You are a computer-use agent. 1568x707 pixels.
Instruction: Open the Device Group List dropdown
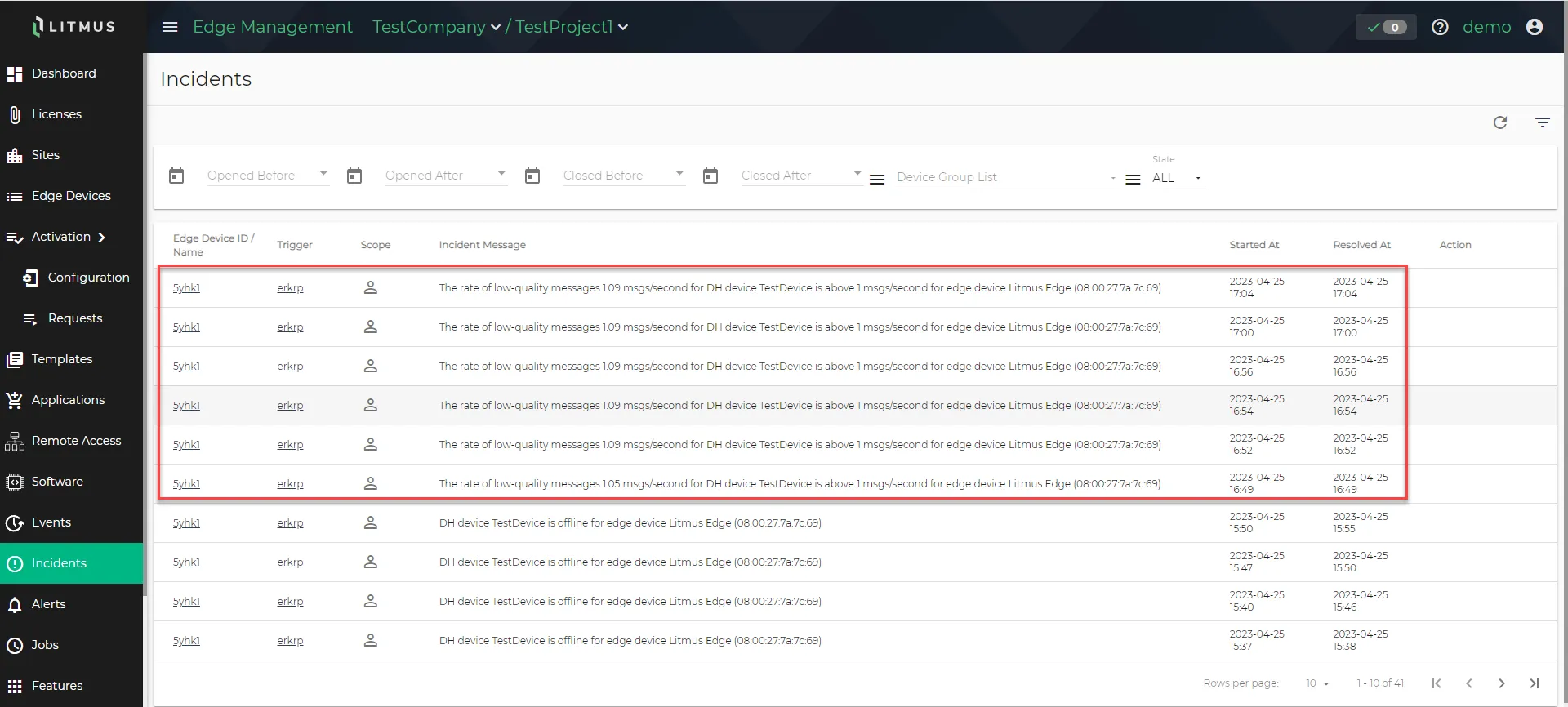[1006, 177]
